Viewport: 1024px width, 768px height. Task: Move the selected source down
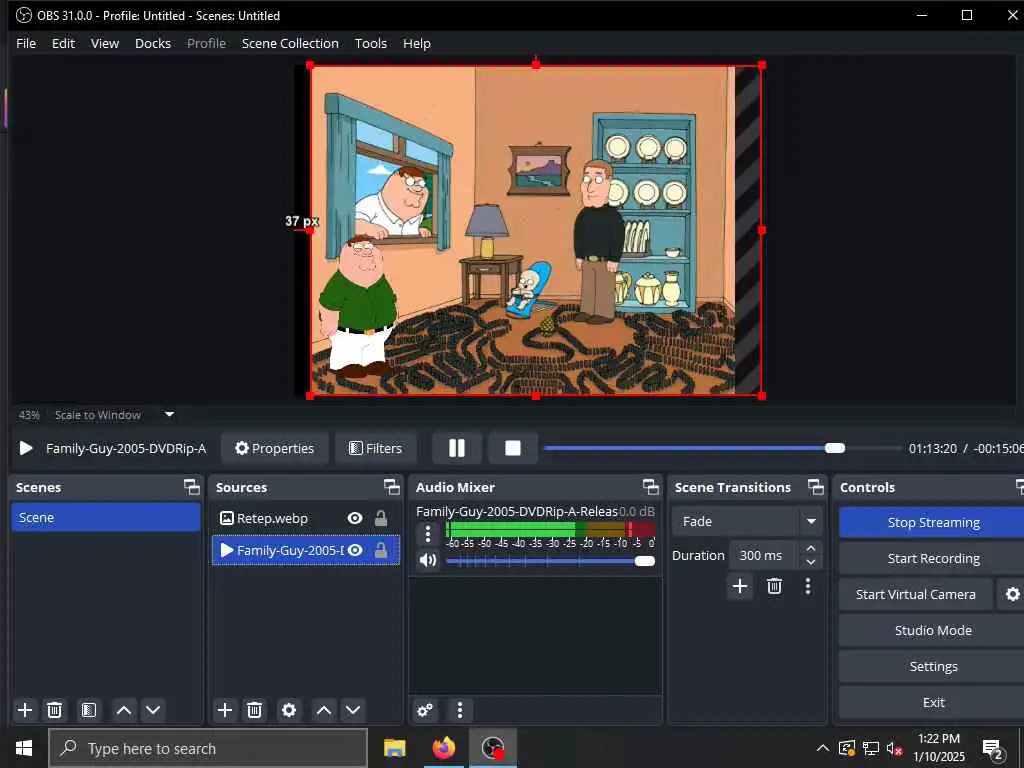pos(353,710)
